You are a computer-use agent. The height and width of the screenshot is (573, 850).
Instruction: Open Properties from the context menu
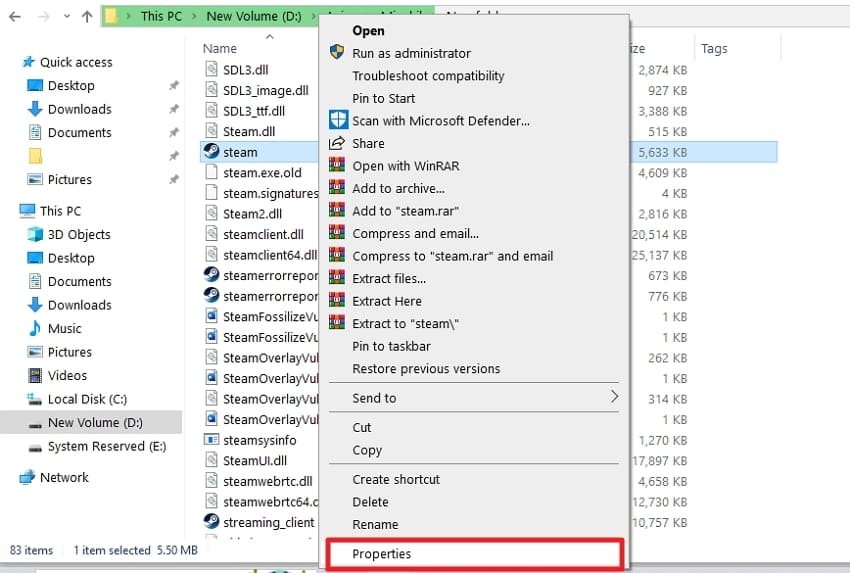[x=475, y=553]
